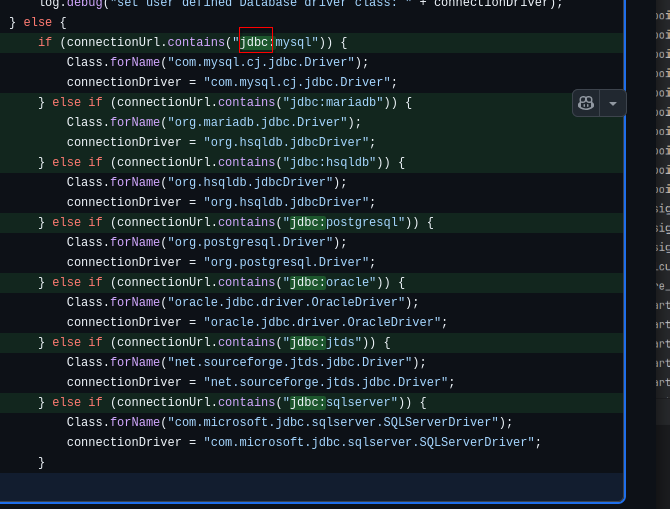Click the highlighted jdbc: before oracle
This screenshot has height=509, width=670.
[304, 282]
